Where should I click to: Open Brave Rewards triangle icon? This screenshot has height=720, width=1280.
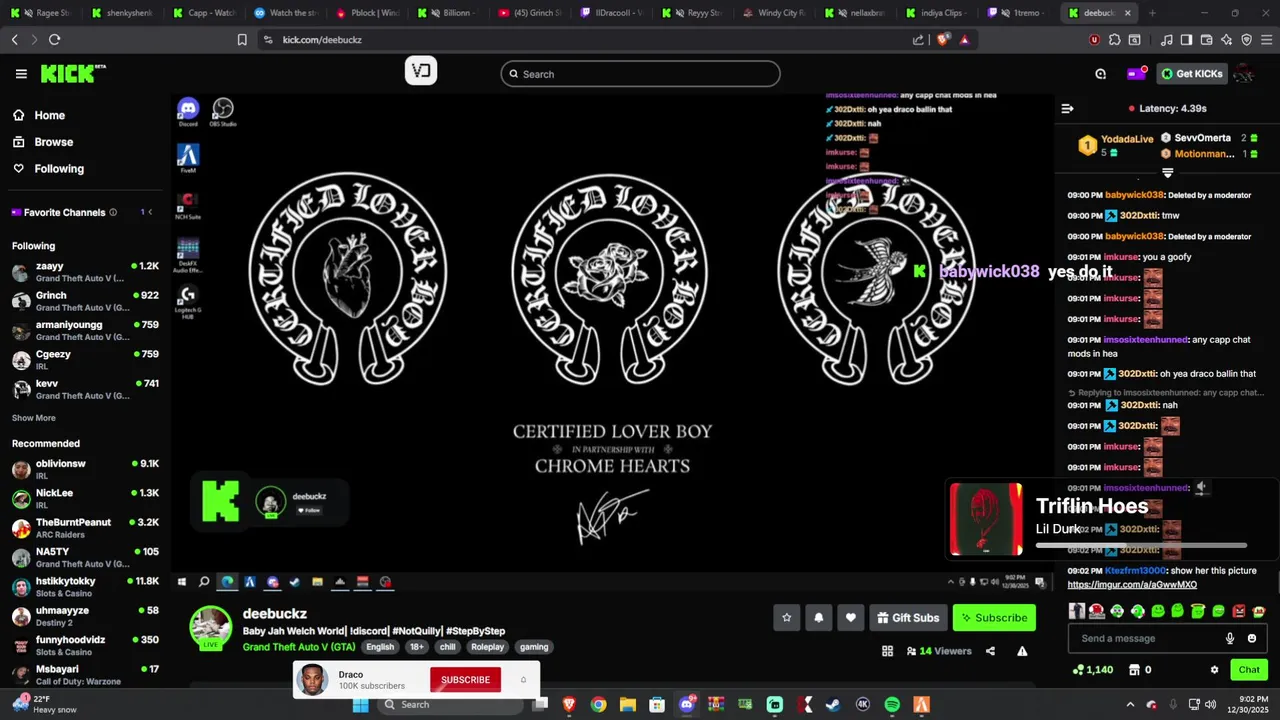[x=964, y=40]
